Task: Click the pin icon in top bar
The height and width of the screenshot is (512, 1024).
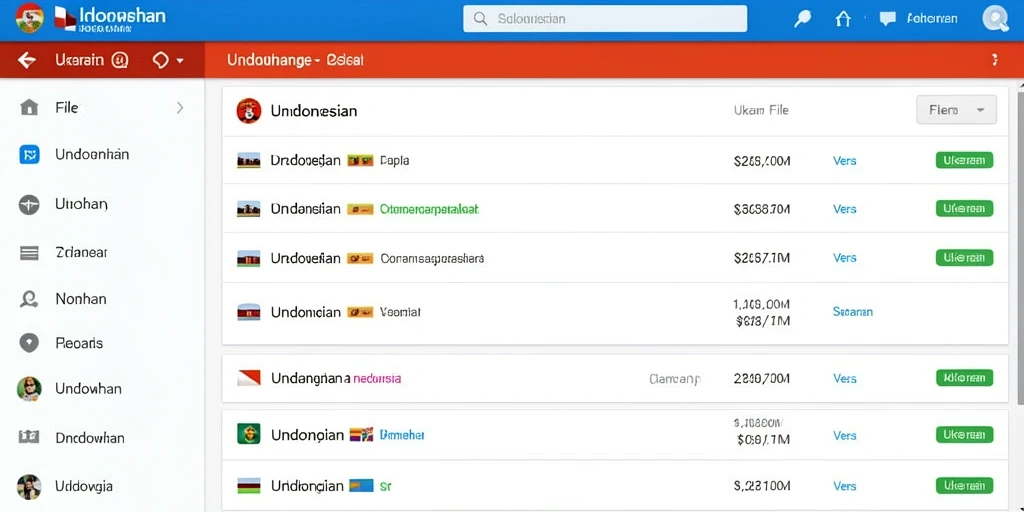Action: pyautogui.click(x=802, y=19)
